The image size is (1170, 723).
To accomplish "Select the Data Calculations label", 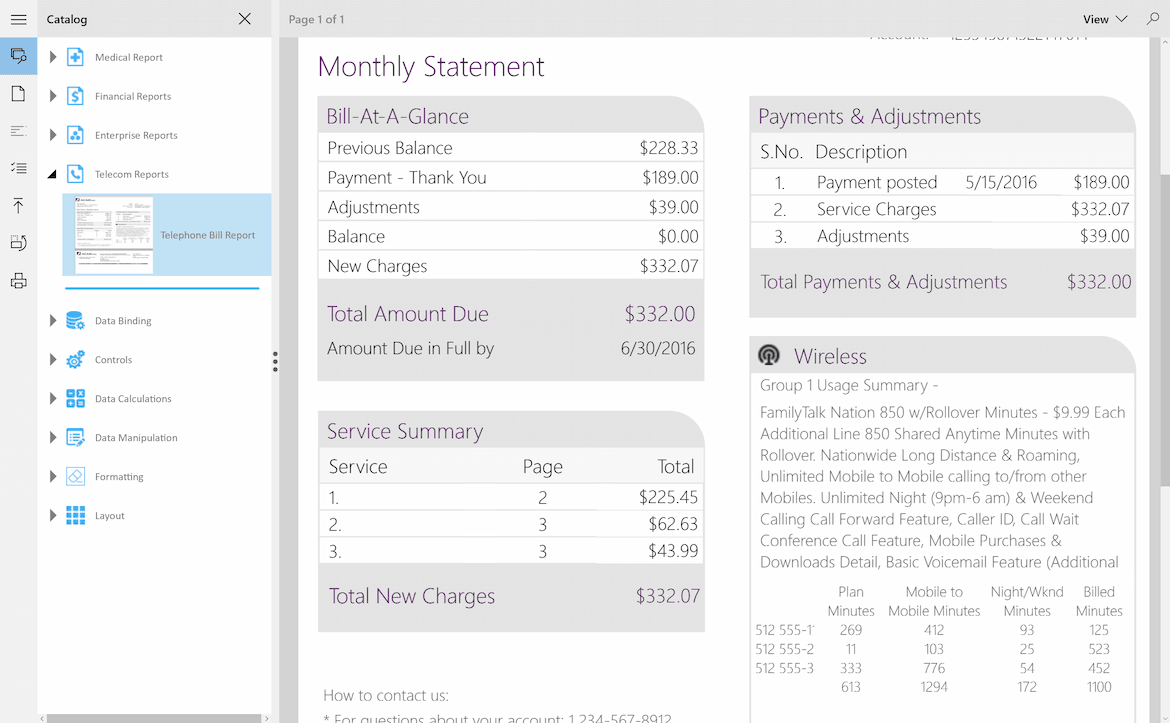I will coord(133,398).
